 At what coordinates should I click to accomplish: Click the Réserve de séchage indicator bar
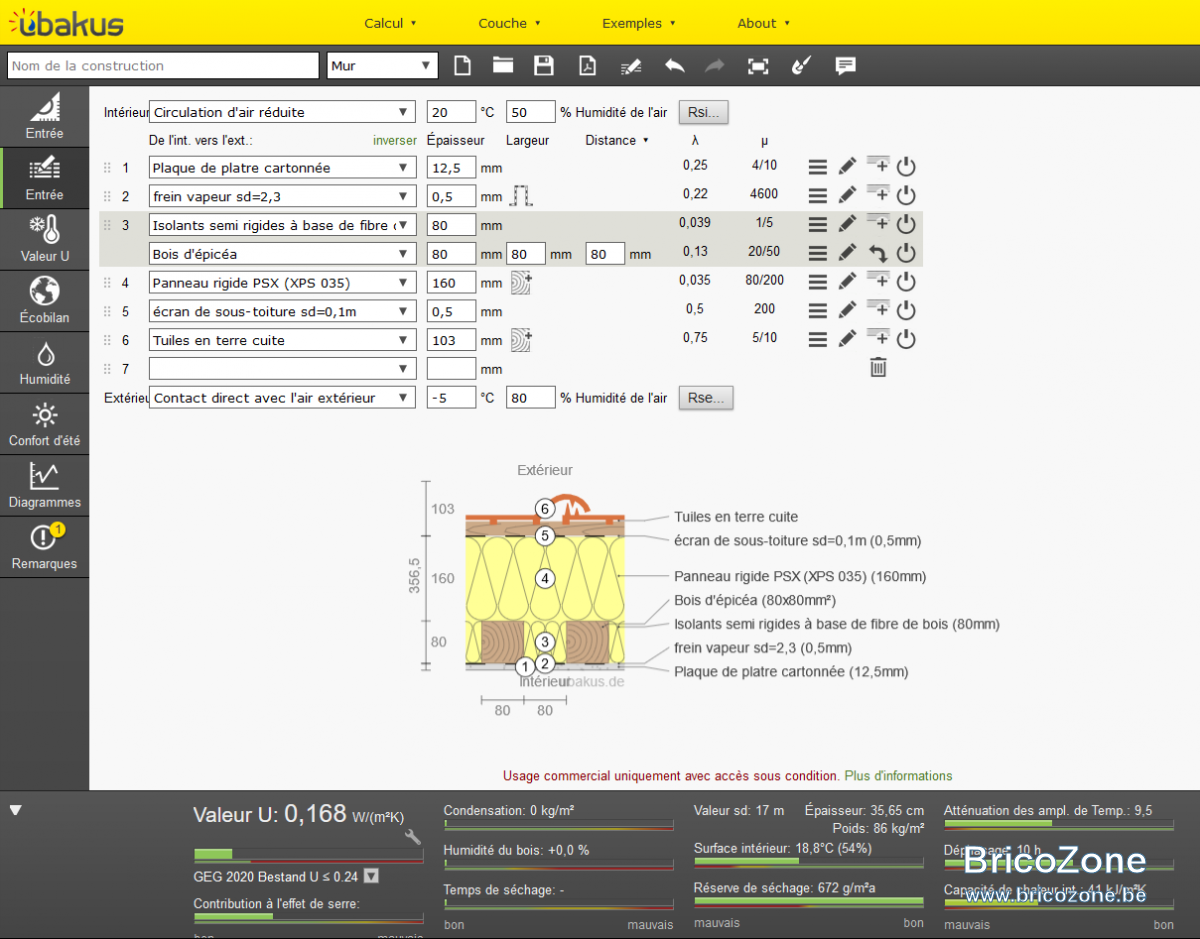(808, 903)
